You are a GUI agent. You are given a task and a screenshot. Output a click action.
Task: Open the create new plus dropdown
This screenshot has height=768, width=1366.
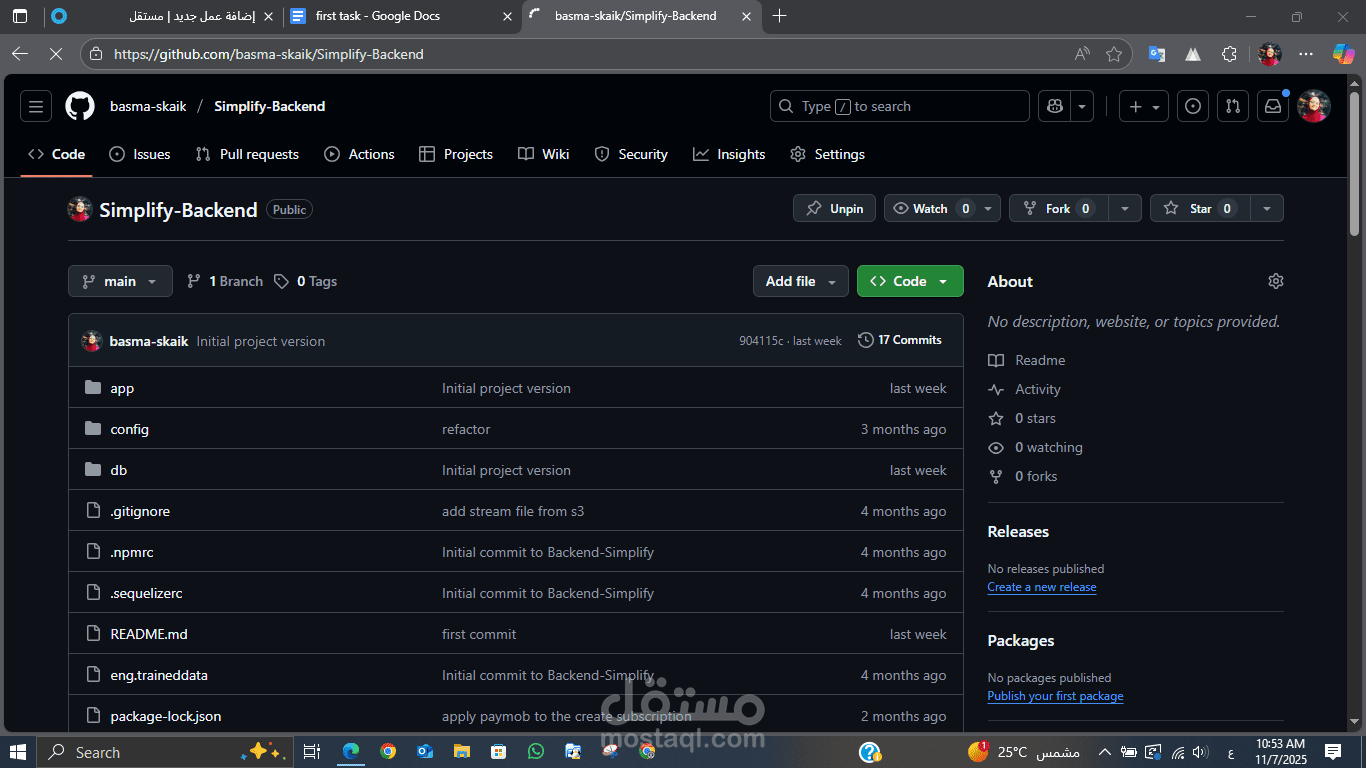1144,106
